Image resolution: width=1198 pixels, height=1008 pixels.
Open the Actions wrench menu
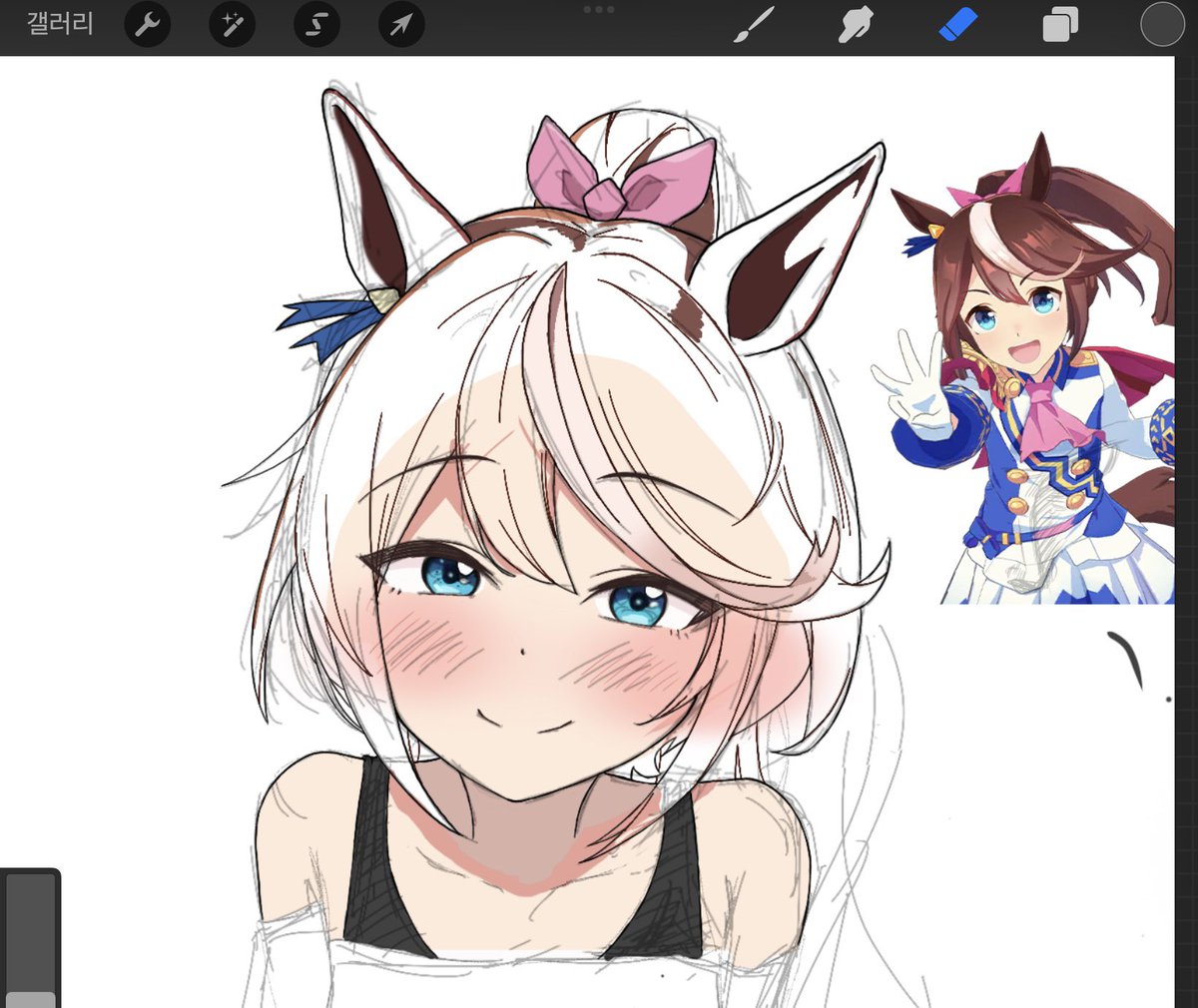[x=148, y=24]
